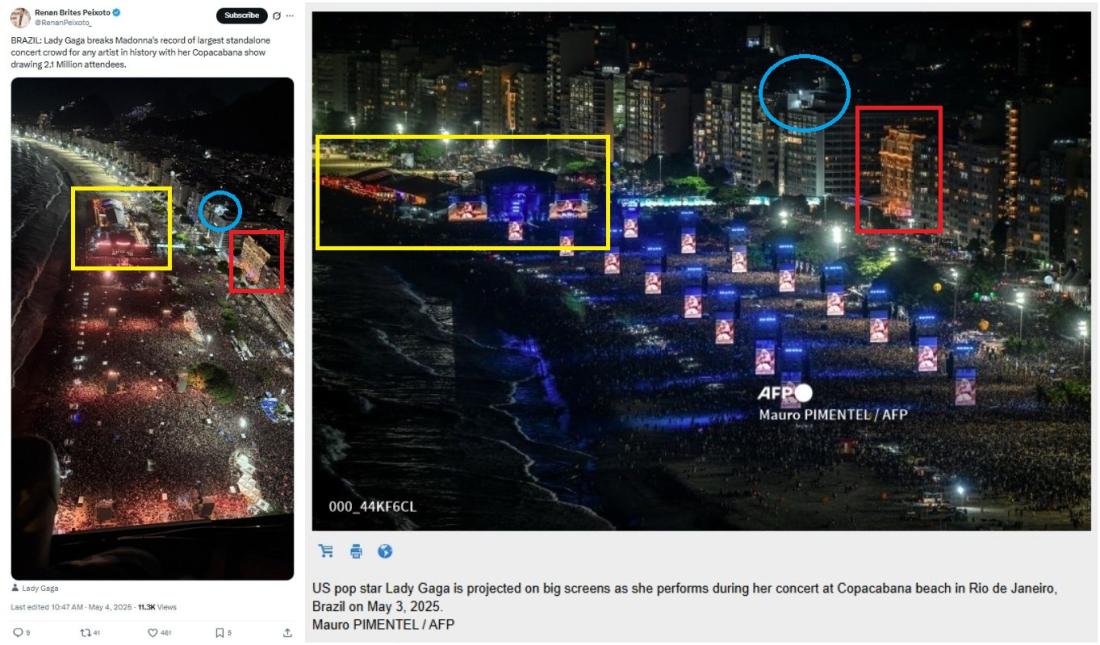Bookmark the tweet with the bookmark icon
This screenshot has height=645, width=1100.
(220, 632)
